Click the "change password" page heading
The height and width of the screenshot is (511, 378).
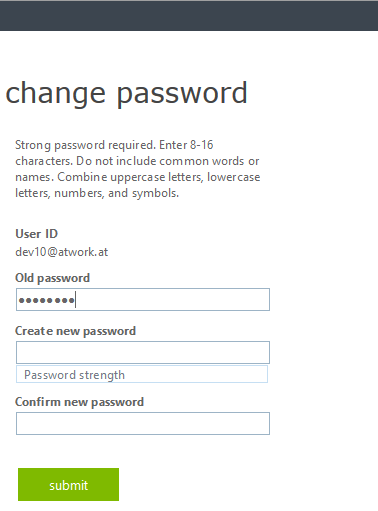pyautogui.click(x=126, y=93)
